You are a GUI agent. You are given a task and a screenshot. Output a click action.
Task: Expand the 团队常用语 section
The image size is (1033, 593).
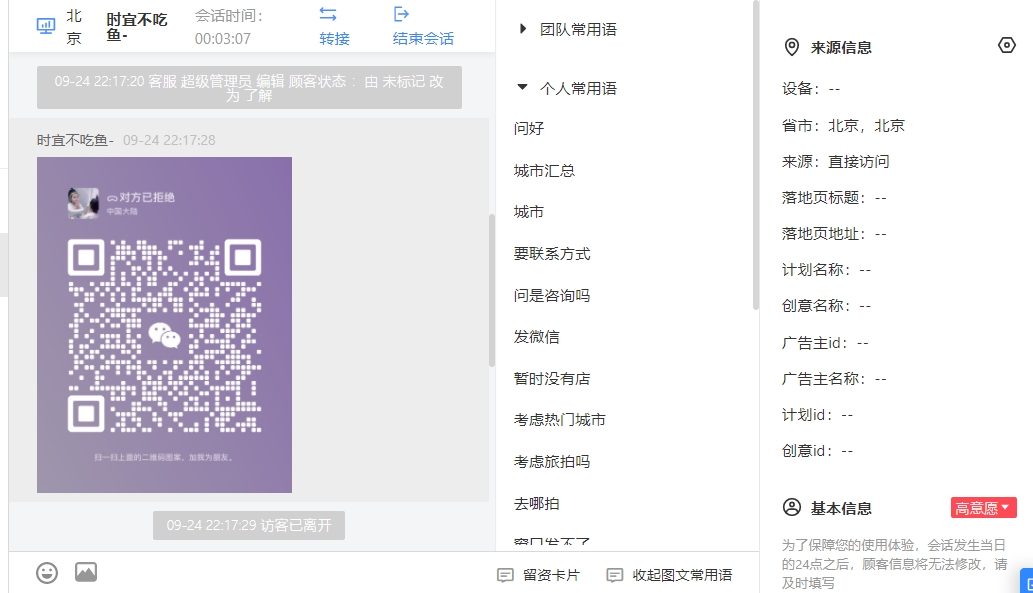(x=522, y=29)
